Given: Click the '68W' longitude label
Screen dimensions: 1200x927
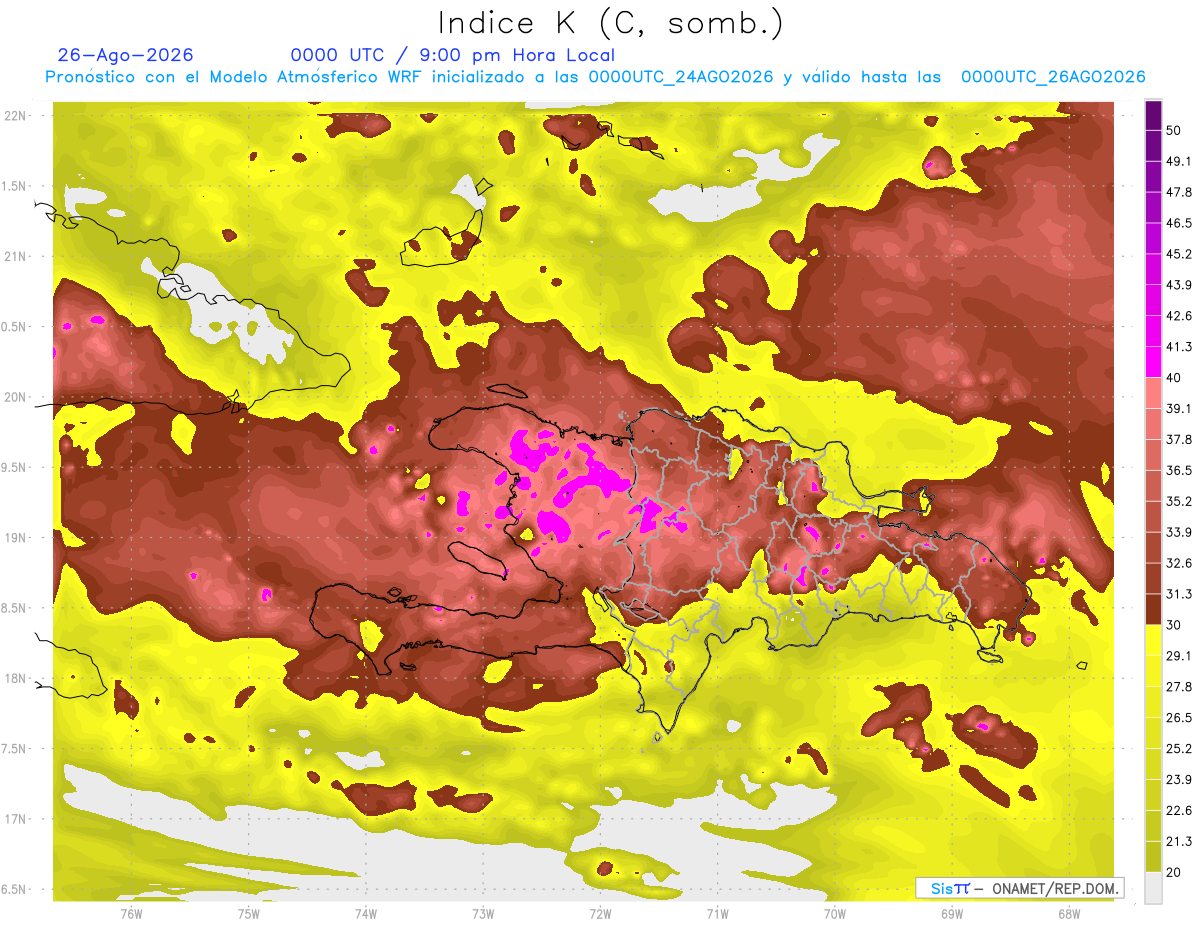Looking at the screenshot, I should (x=1069, y=914).
